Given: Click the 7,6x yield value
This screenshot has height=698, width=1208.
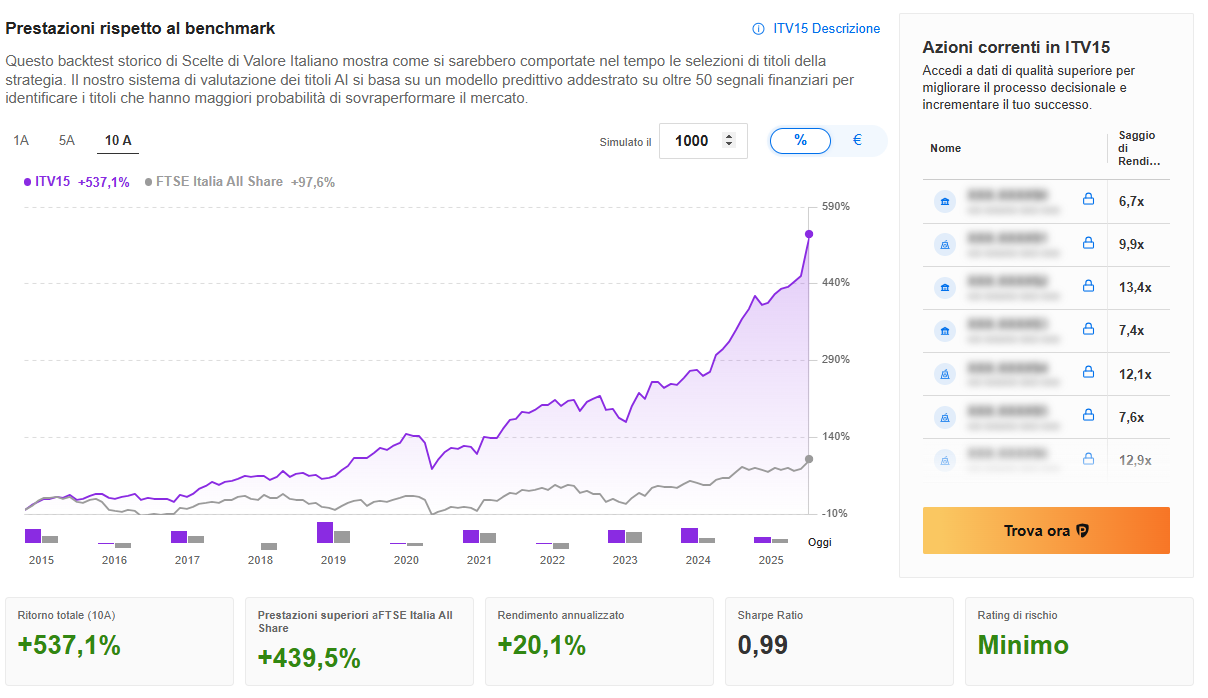Looking at the screenshot, I should pos(1131,417).
